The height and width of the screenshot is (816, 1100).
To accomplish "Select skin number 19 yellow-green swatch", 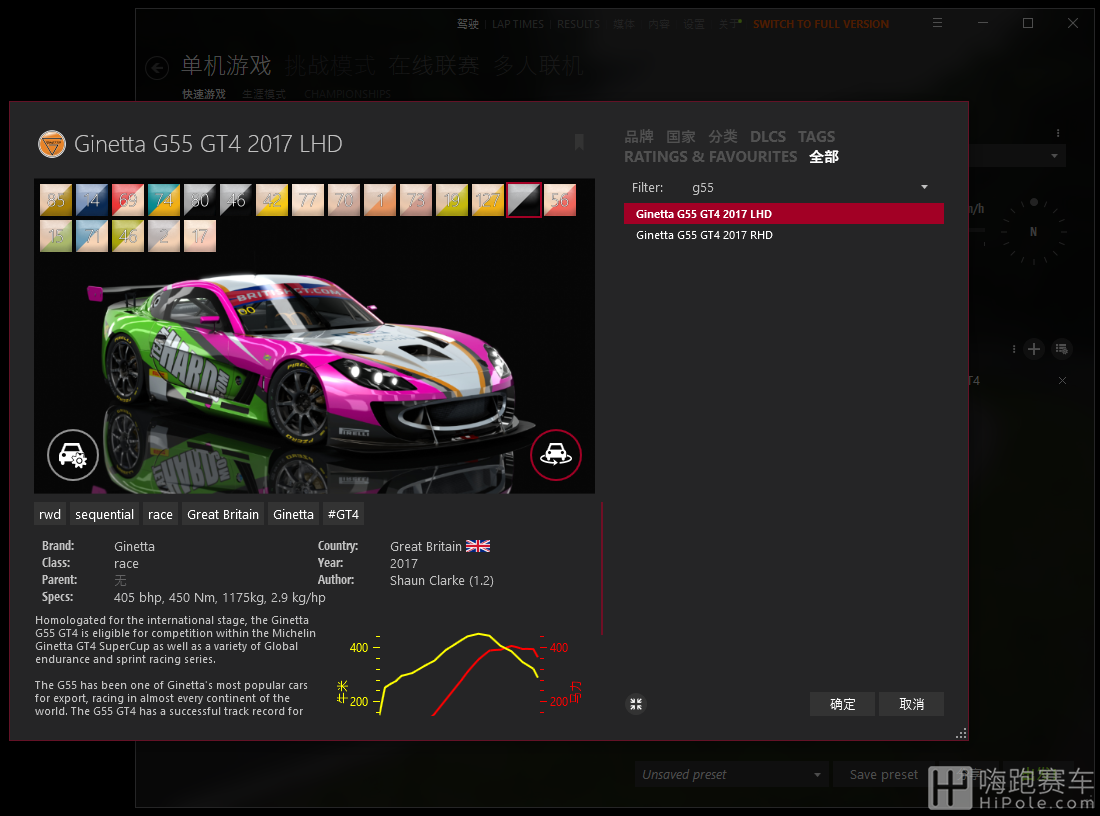I will 451,200.
